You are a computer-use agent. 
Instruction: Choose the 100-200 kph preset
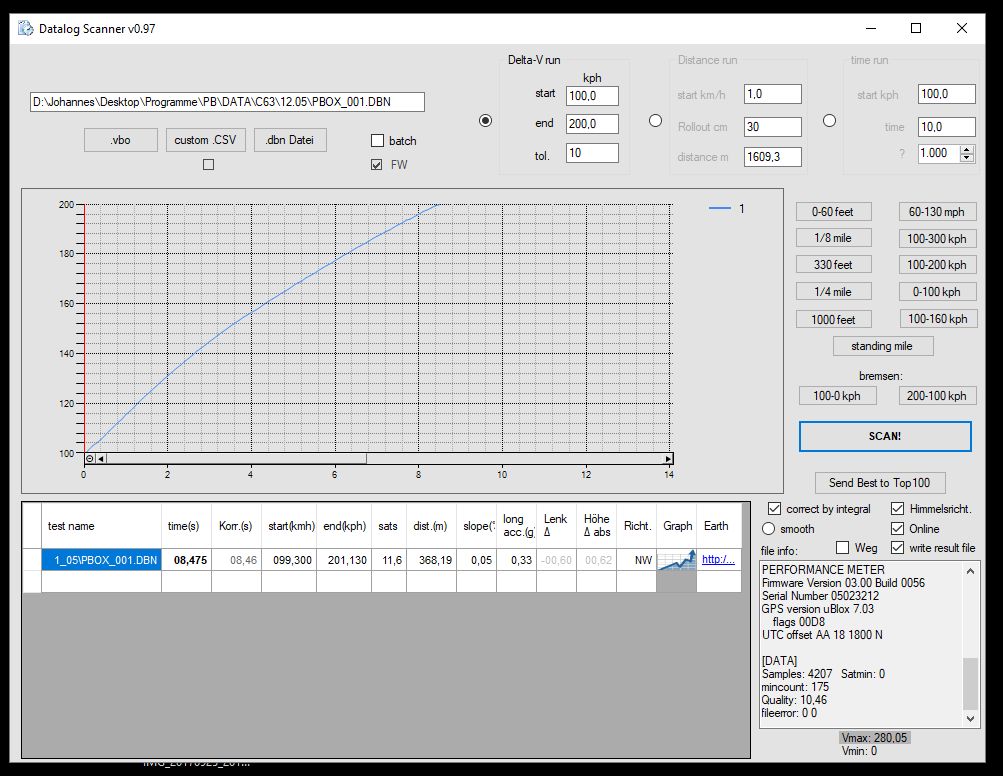click(x=936, y=265)
